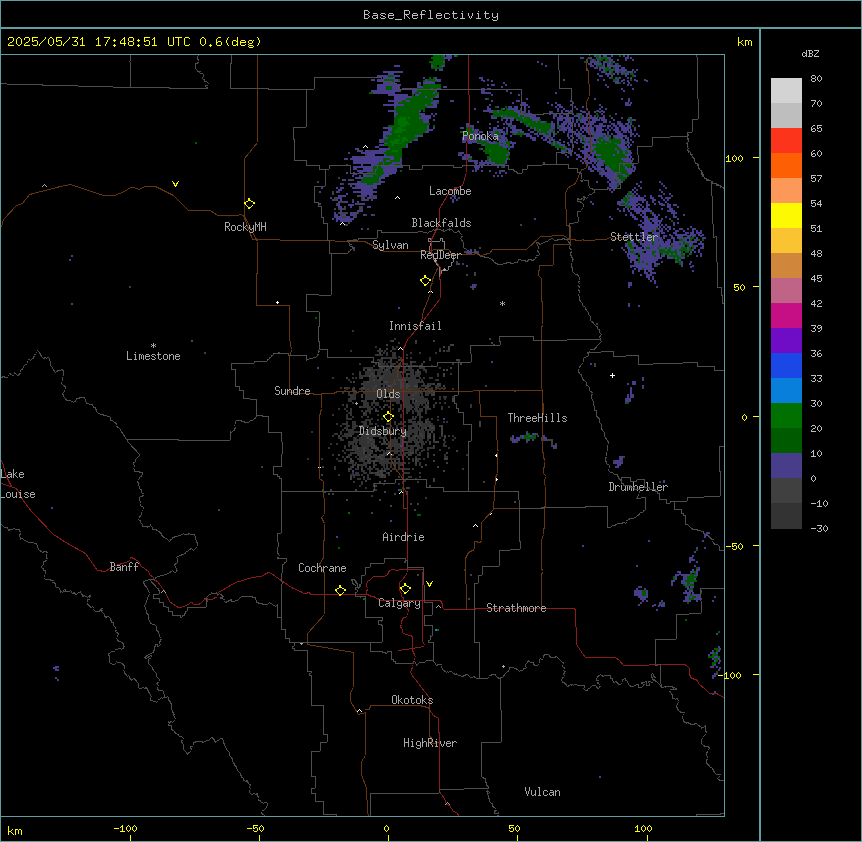This screenshot has height=842, width=862.
Task: Click the Limestone label
Action: (153, 356)
